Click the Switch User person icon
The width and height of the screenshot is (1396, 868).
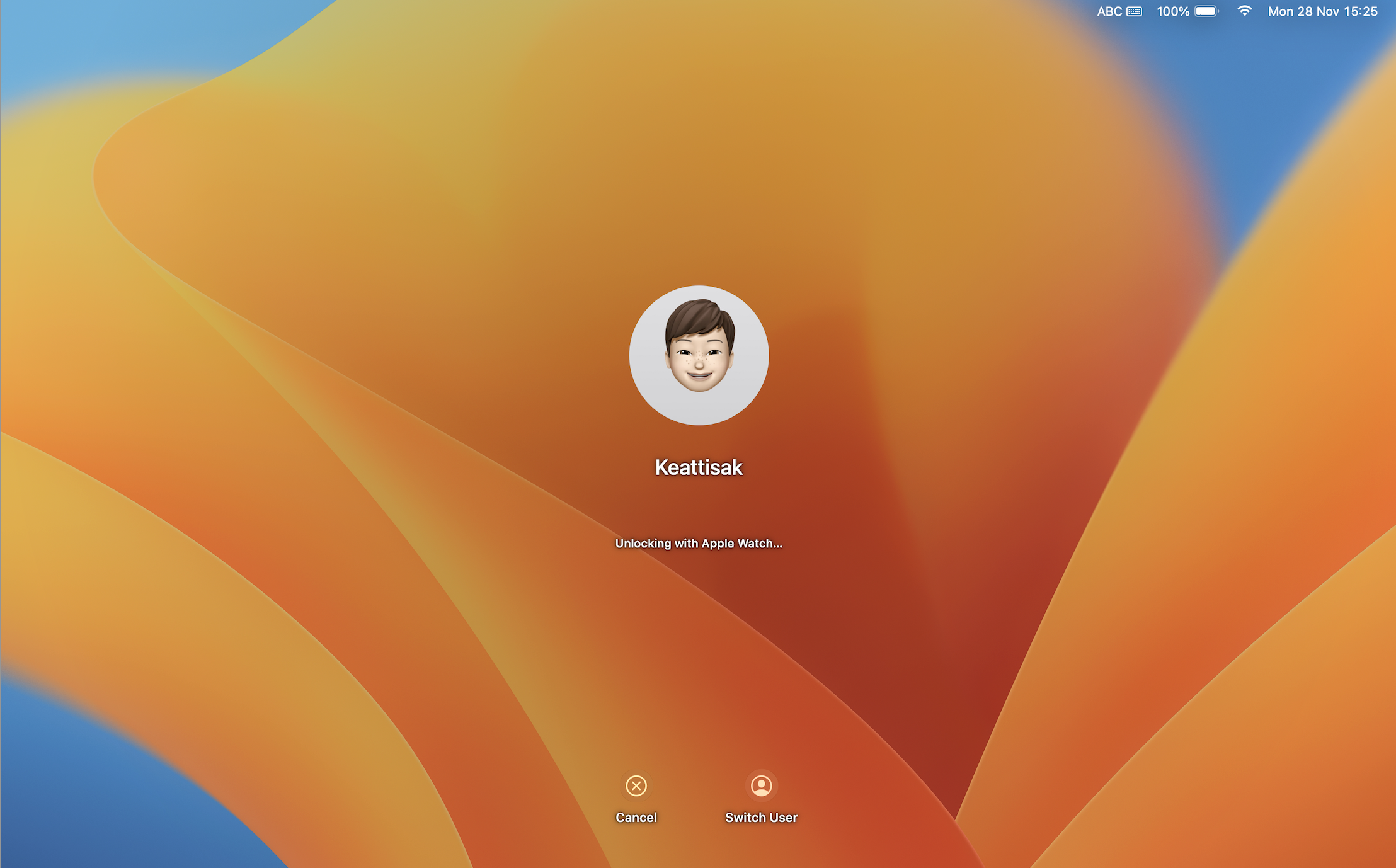761,785
